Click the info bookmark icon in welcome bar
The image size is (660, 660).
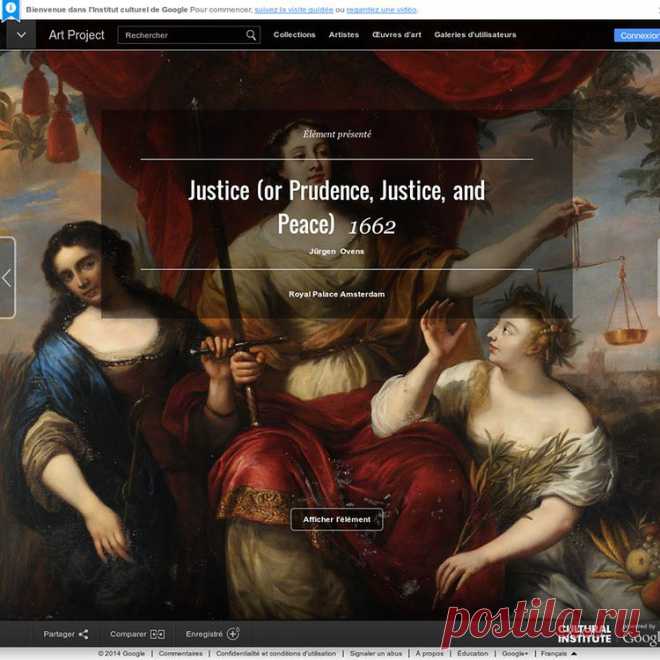pos(10,10)
